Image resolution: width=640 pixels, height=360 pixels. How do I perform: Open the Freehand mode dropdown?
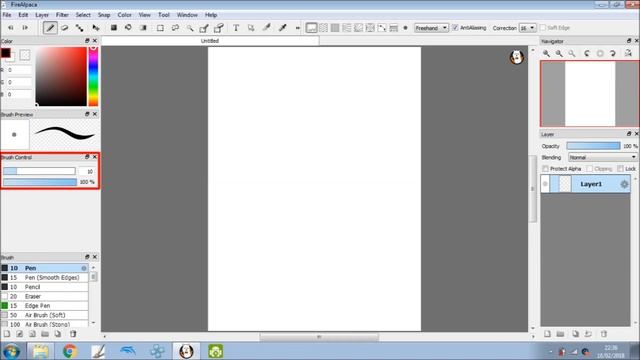(431, 28)
